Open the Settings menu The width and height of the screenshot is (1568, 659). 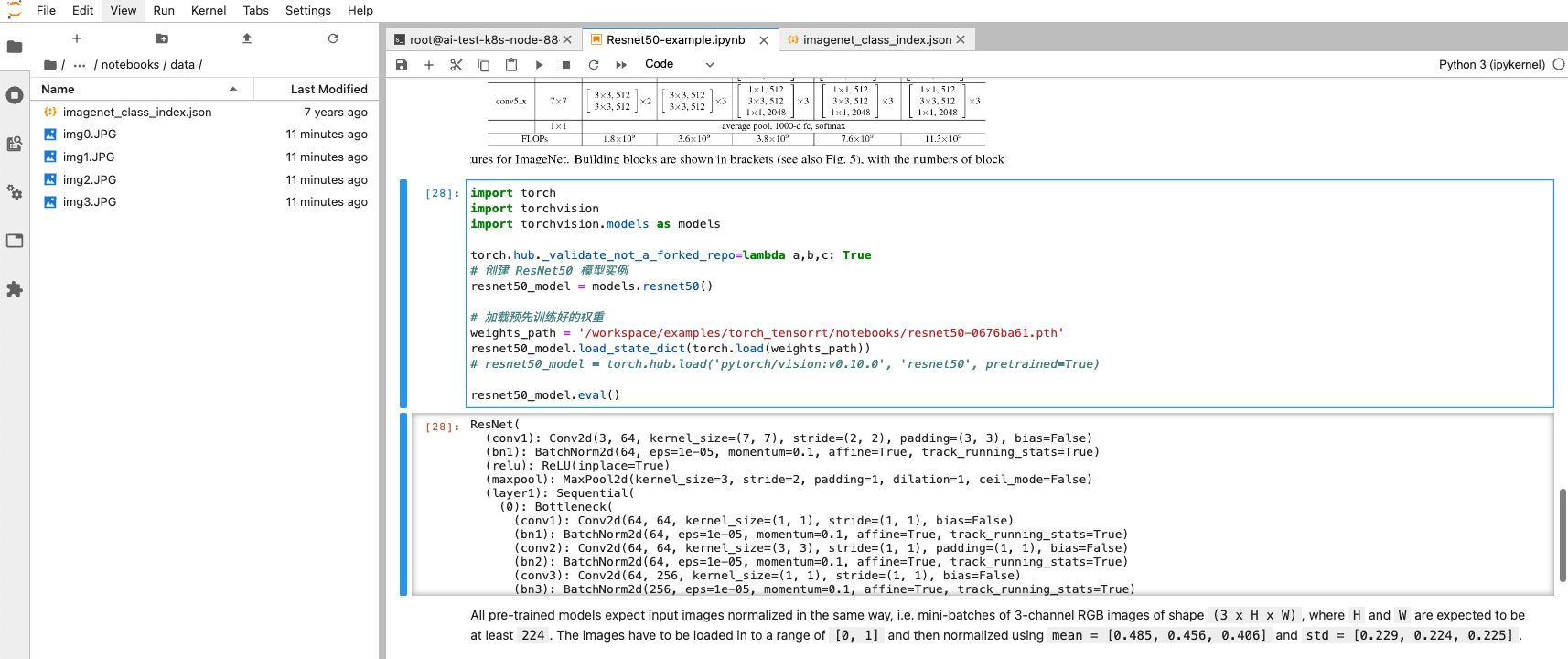[x=308, y=10]
